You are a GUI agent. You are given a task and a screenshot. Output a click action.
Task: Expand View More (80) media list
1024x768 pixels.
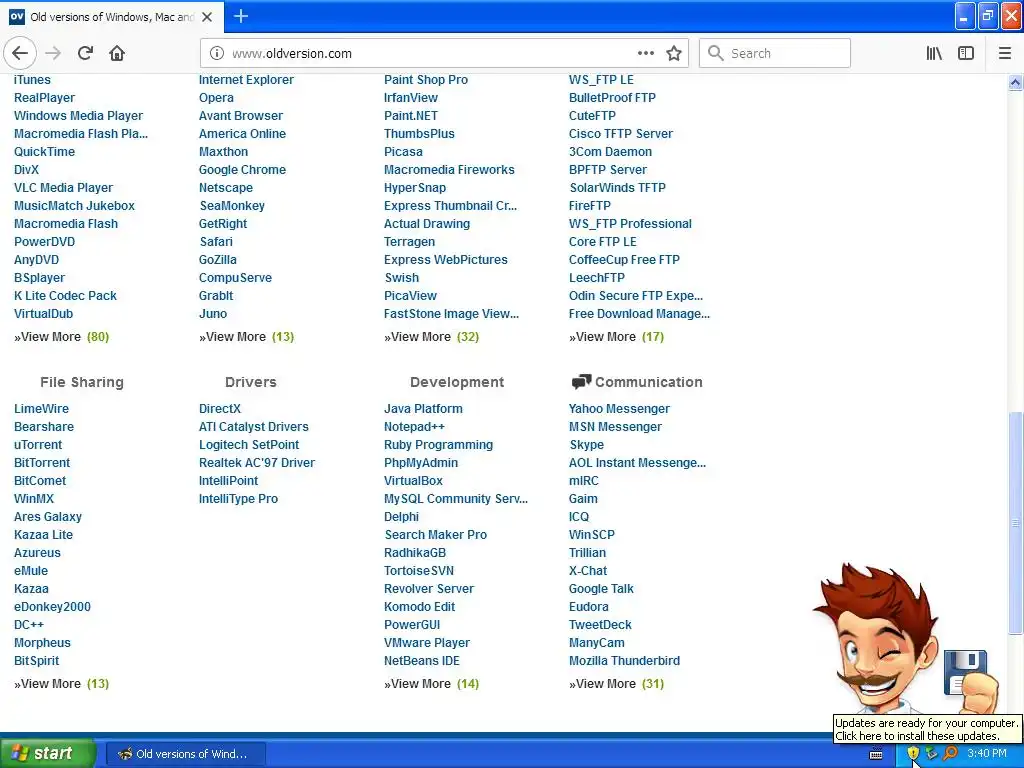[61, 337]
